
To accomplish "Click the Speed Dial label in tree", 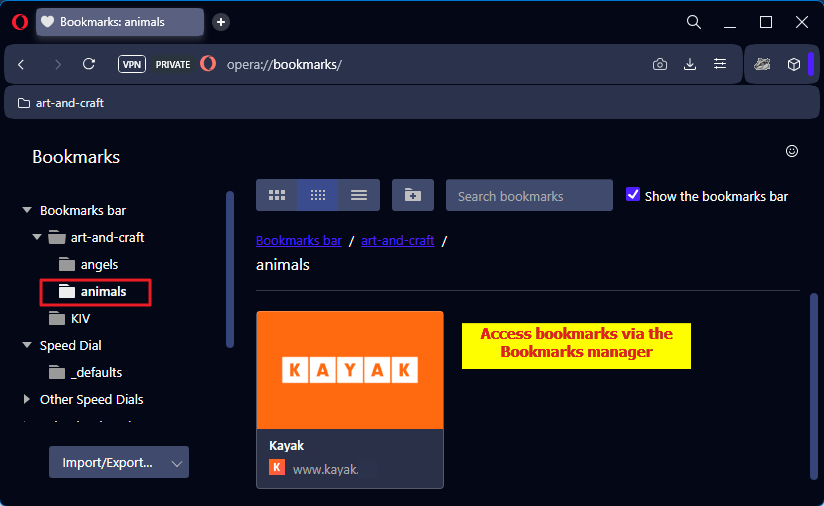I will (x=71, y=346).
